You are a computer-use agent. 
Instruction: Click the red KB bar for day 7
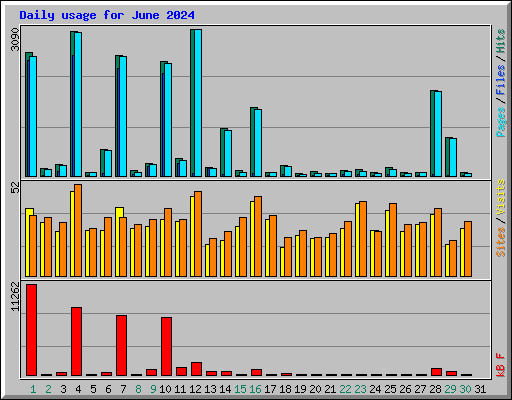click(121, 345)
